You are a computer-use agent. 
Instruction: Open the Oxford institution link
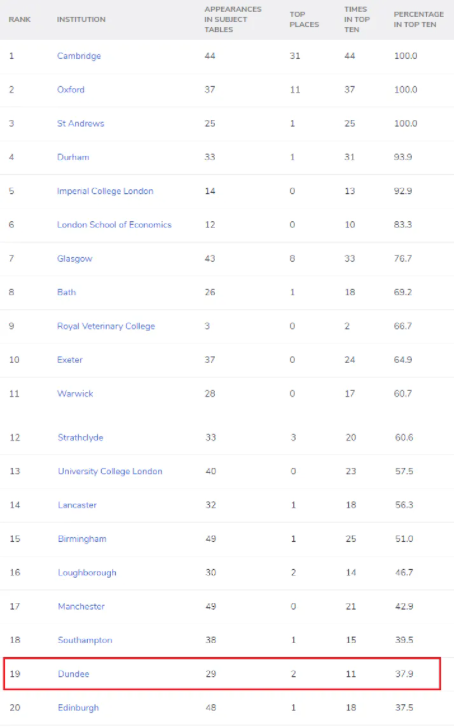pos(70,89)
